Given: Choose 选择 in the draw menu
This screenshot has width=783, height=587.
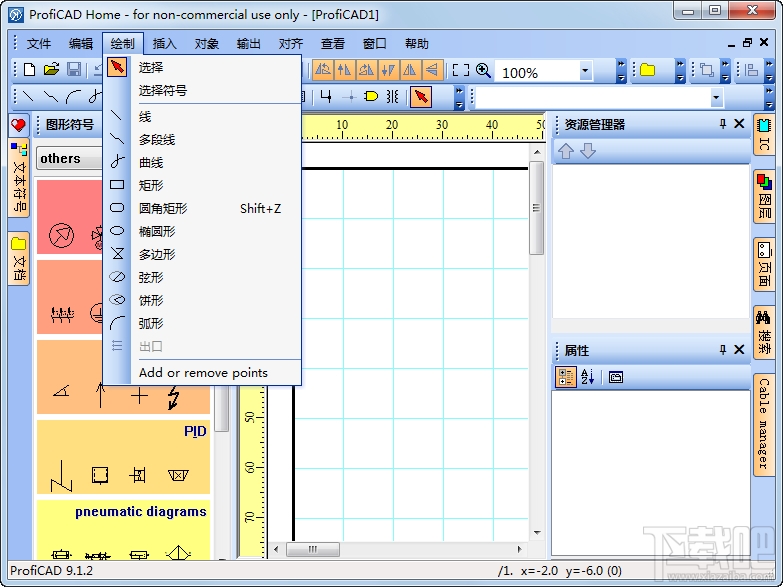Looking at the screenshot, I should point(202,67).
